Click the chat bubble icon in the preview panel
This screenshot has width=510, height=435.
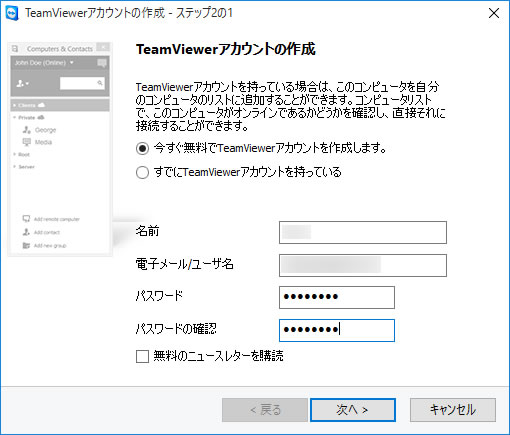pos(102,63)
